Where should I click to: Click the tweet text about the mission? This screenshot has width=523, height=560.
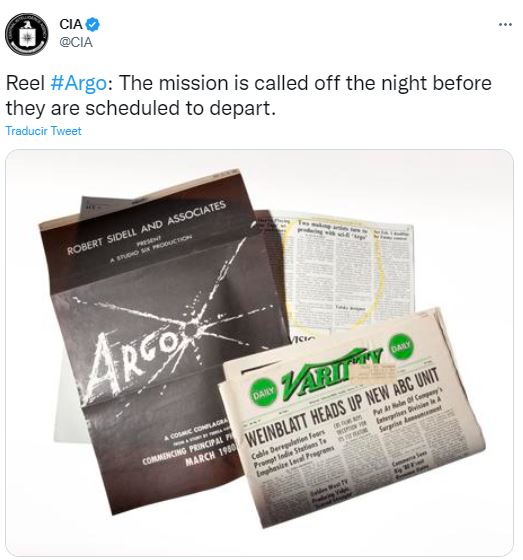click(249, 95)
